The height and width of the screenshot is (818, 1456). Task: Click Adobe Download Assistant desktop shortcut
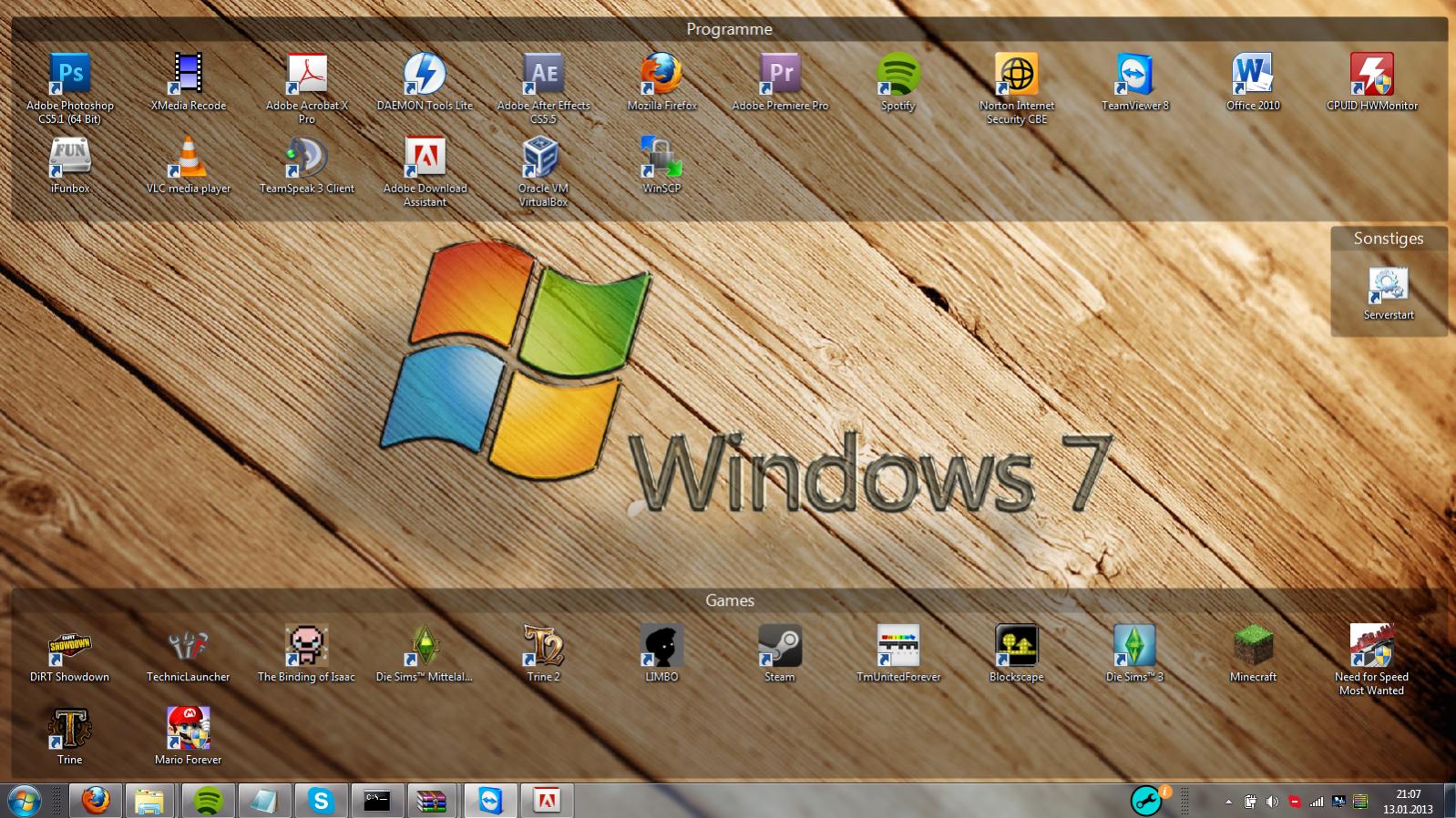[x=425, y=171]
